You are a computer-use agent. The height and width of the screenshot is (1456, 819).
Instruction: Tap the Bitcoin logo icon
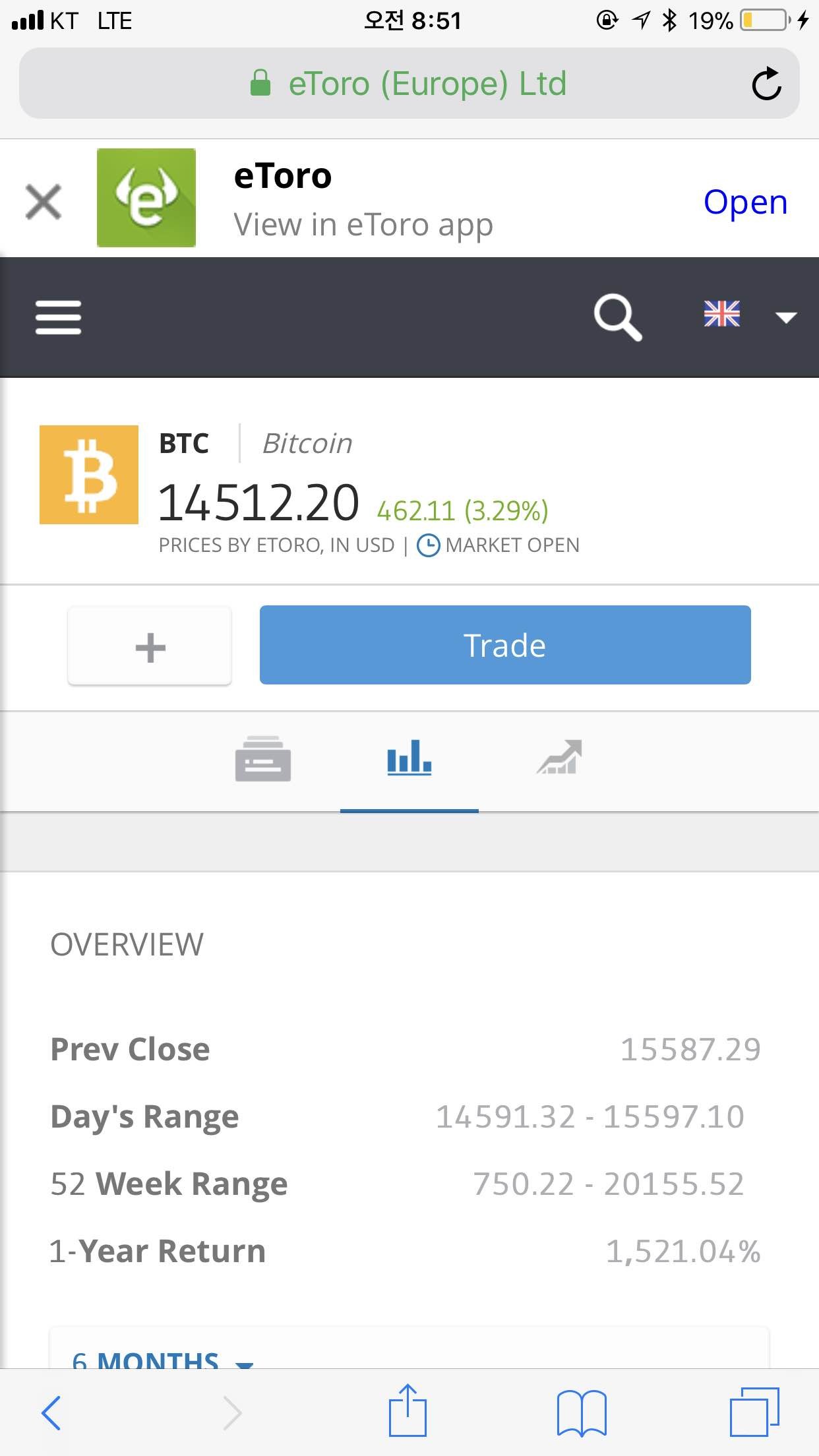point(89,475)
